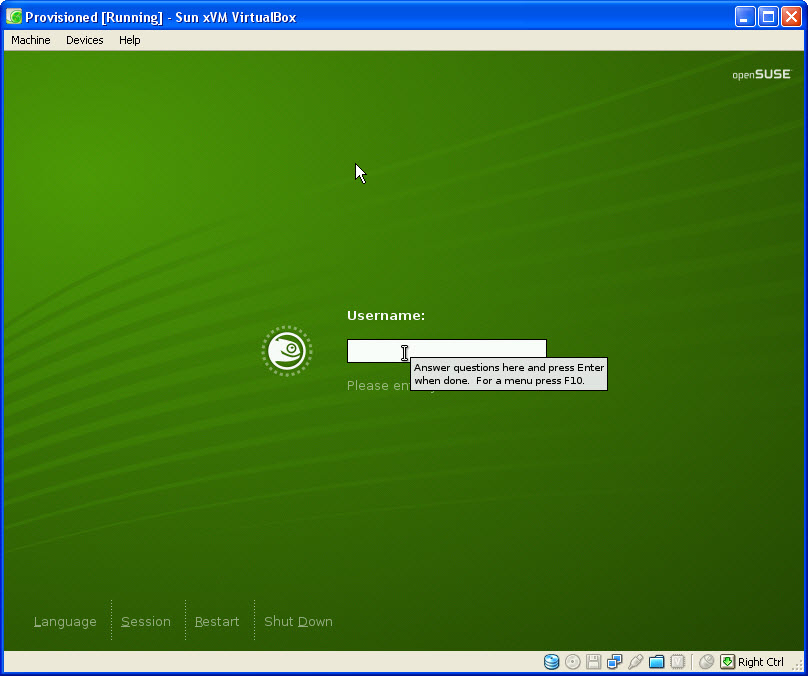Open the shared folders status icon
808x676 pixels.
656,662
